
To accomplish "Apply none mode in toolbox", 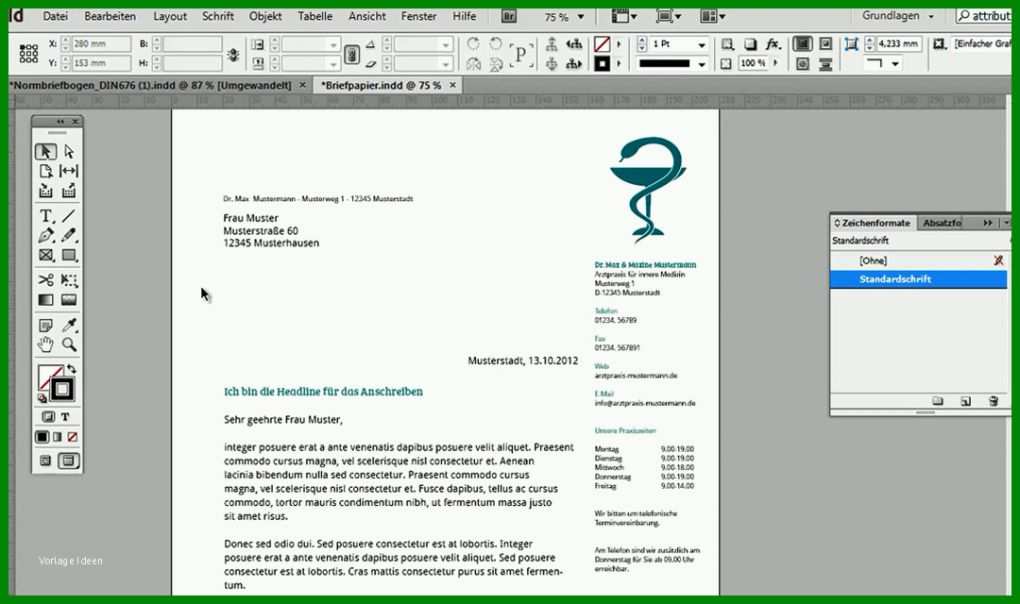I will point(72,437).
